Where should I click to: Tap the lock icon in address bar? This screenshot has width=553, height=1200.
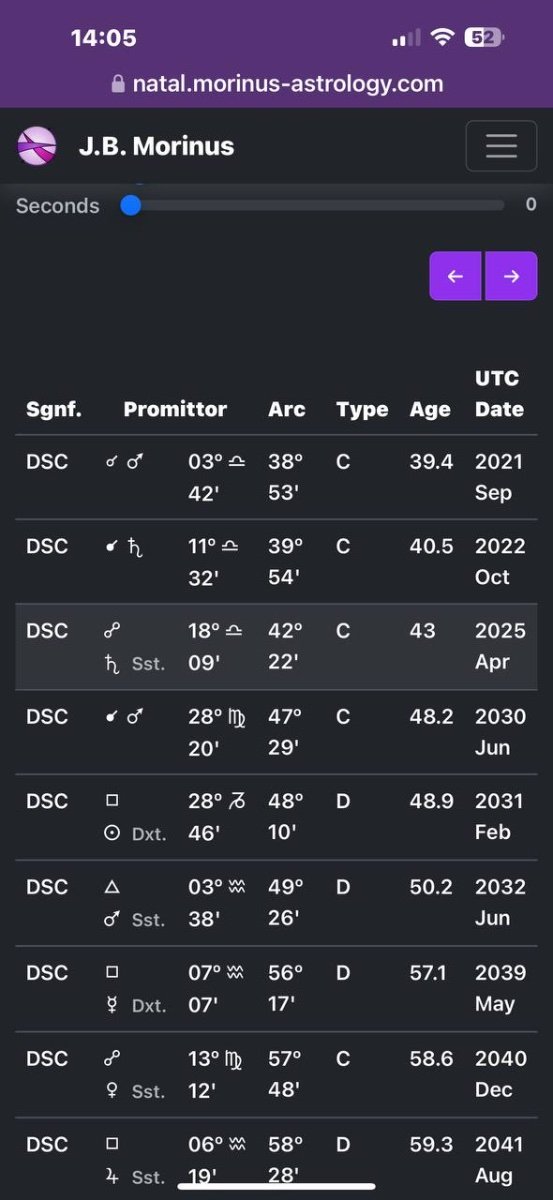[x=118, y=84]
